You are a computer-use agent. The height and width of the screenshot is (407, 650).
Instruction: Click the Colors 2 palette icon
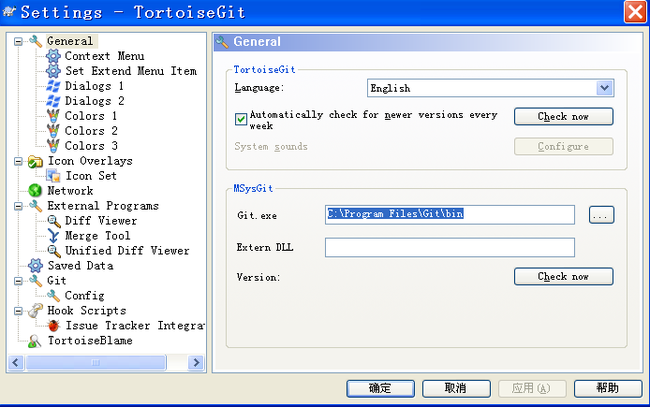tap(53, 131)
